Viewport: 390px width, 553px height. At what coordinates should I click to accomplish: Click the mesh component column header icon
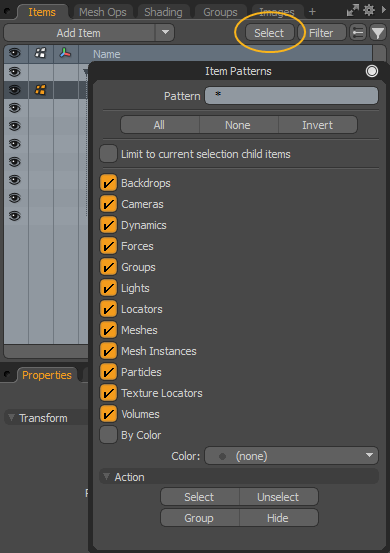pyautogui.click(x=40, y=54)
